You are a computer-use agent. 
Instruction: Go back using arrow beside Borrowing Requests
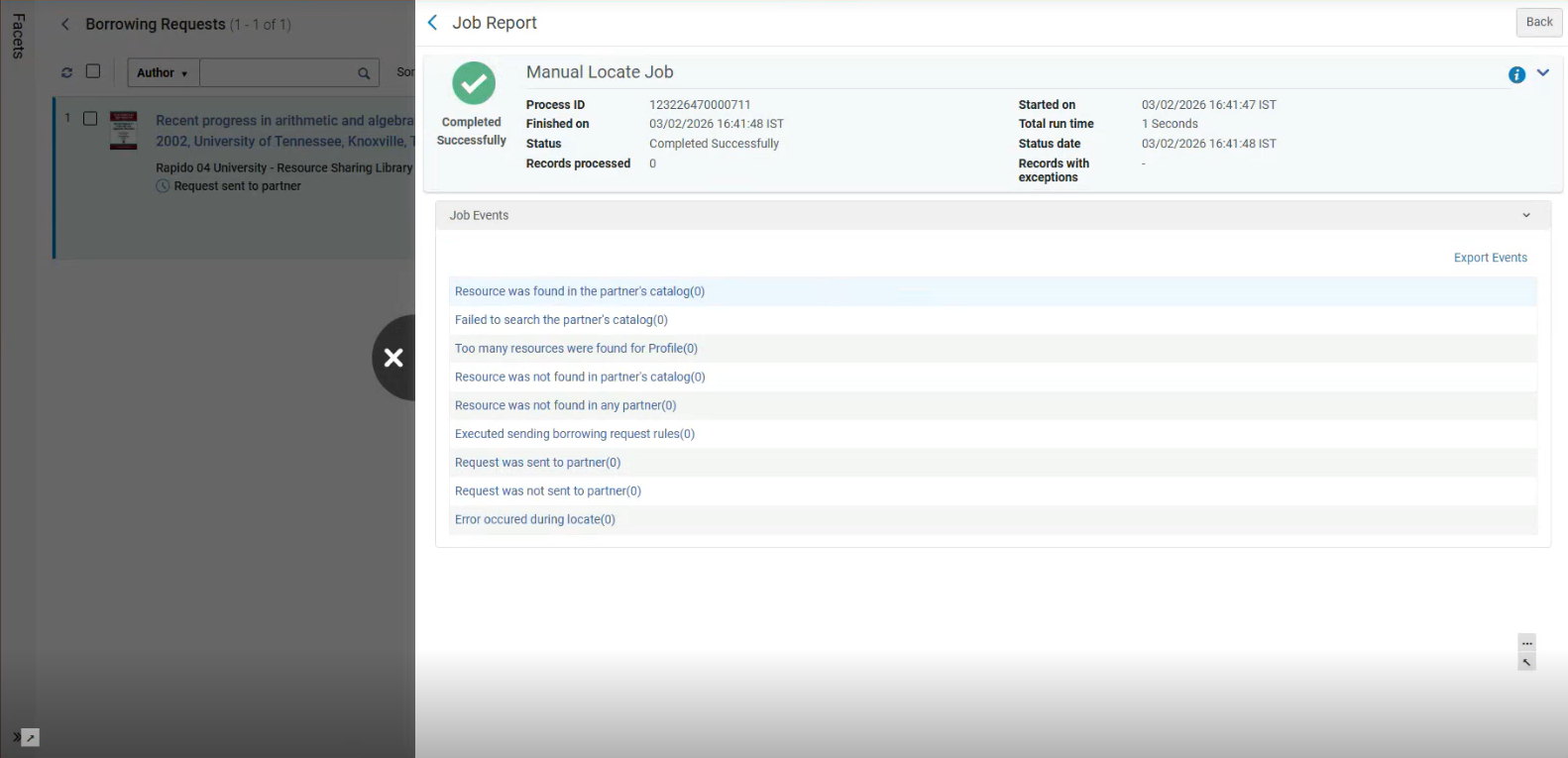(x=65, y=24)
